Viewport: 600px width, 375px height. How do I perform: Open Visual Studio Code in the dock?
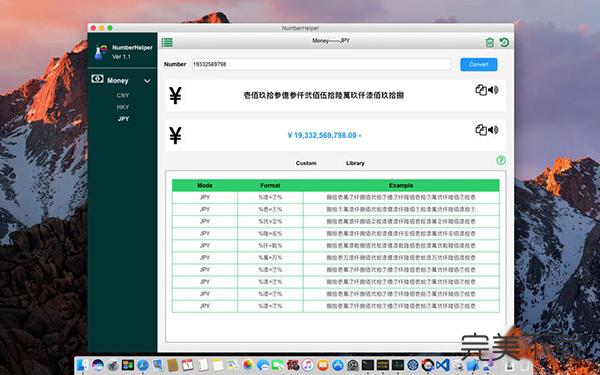coord(443,365)
